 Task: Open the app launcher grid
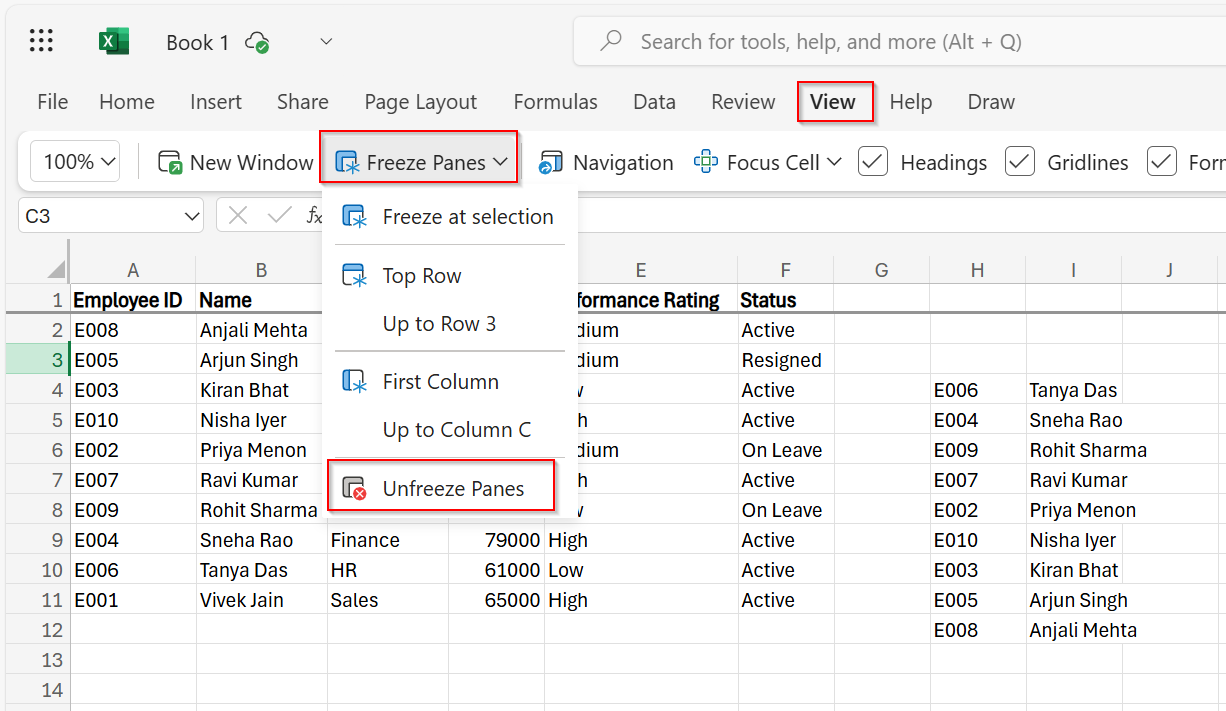pos(41,40)
